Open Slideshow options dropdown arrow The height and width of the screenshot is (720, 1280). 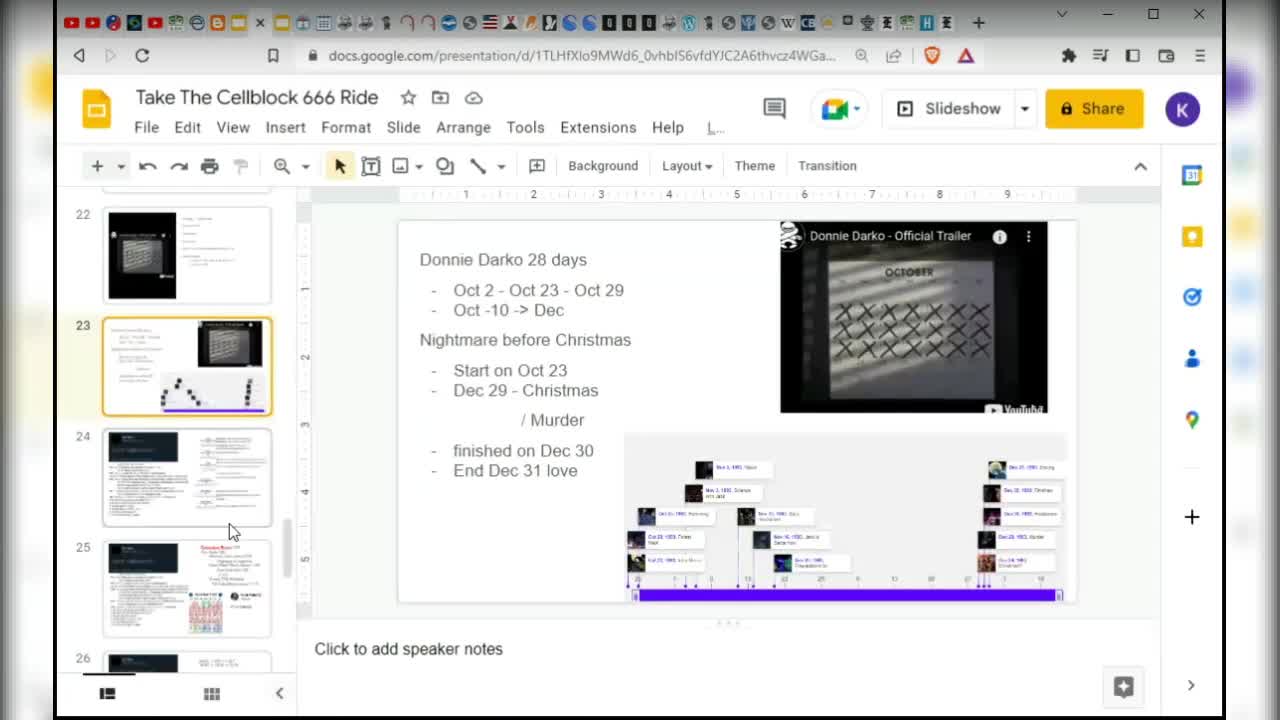[1024, 109]
